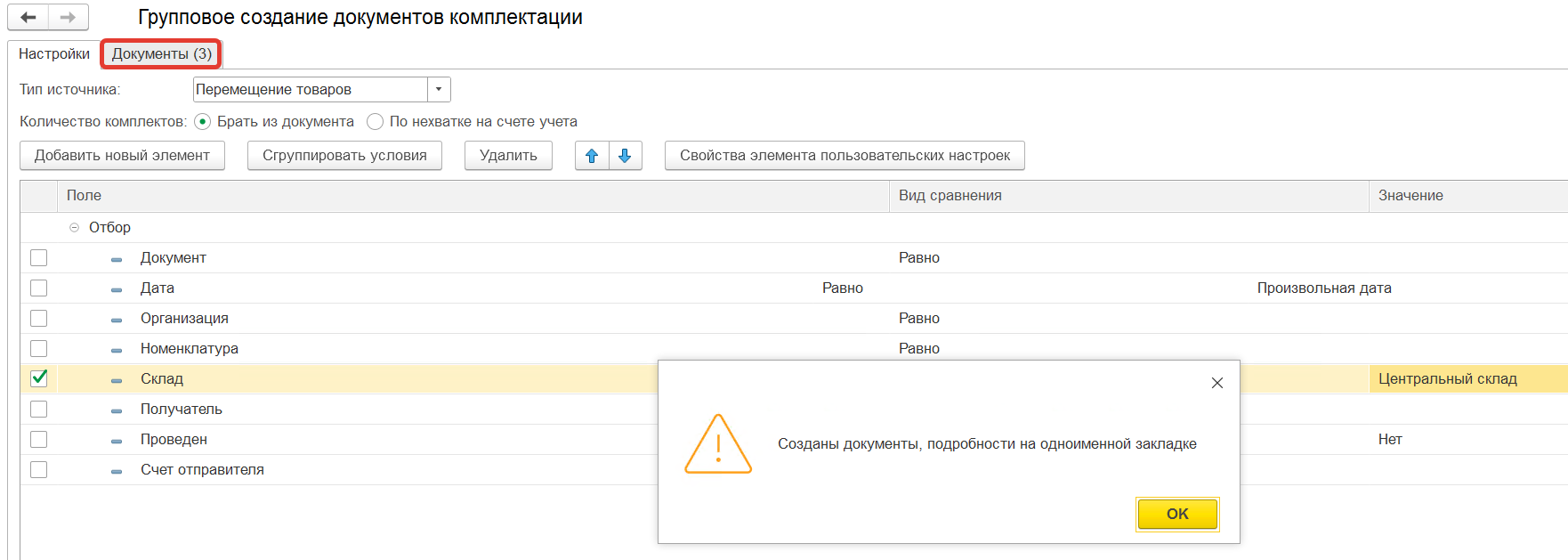Collapse the Отбор tree node
This screenshot has width=1568, height=560.
(x=75, y=228)
